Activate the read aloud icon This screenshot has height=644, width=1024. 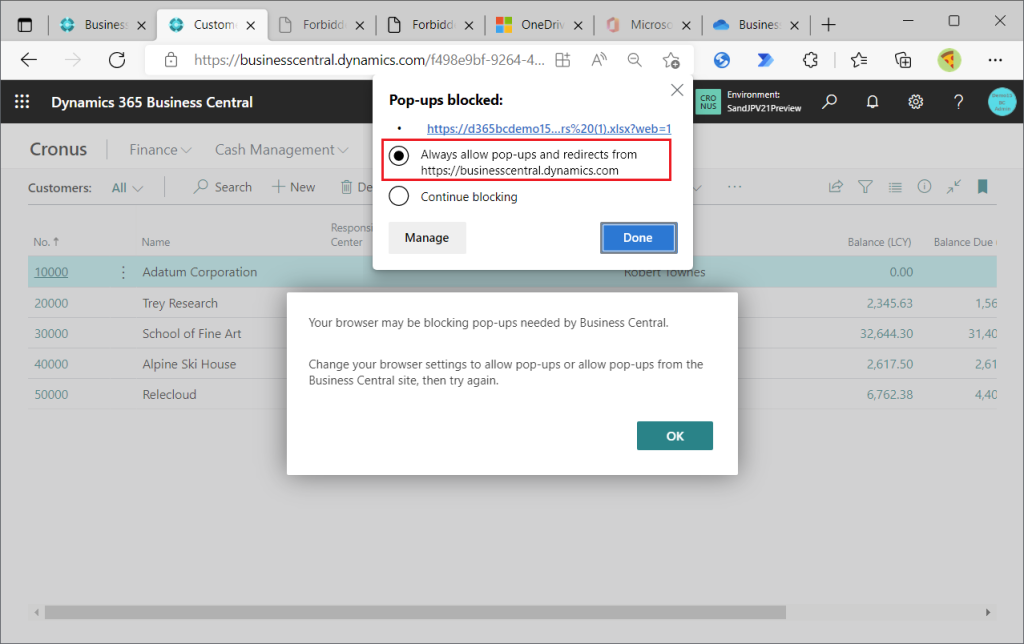point(599,60)
